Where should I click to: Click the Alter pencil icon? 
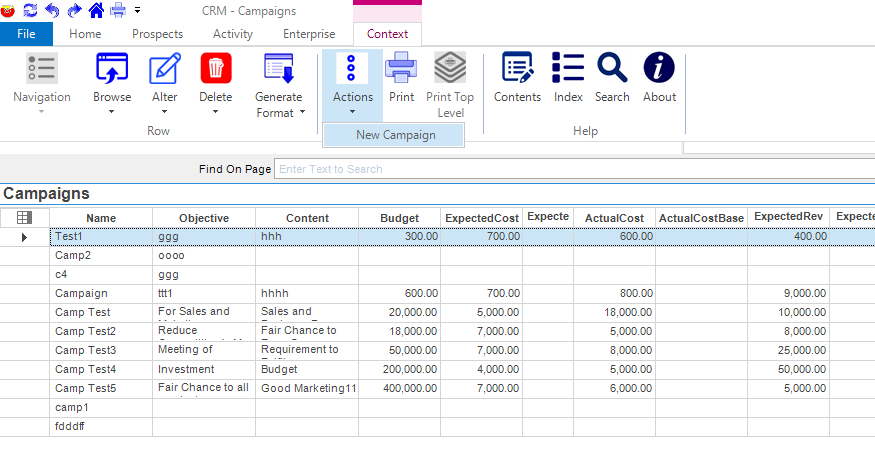point(164,68)
